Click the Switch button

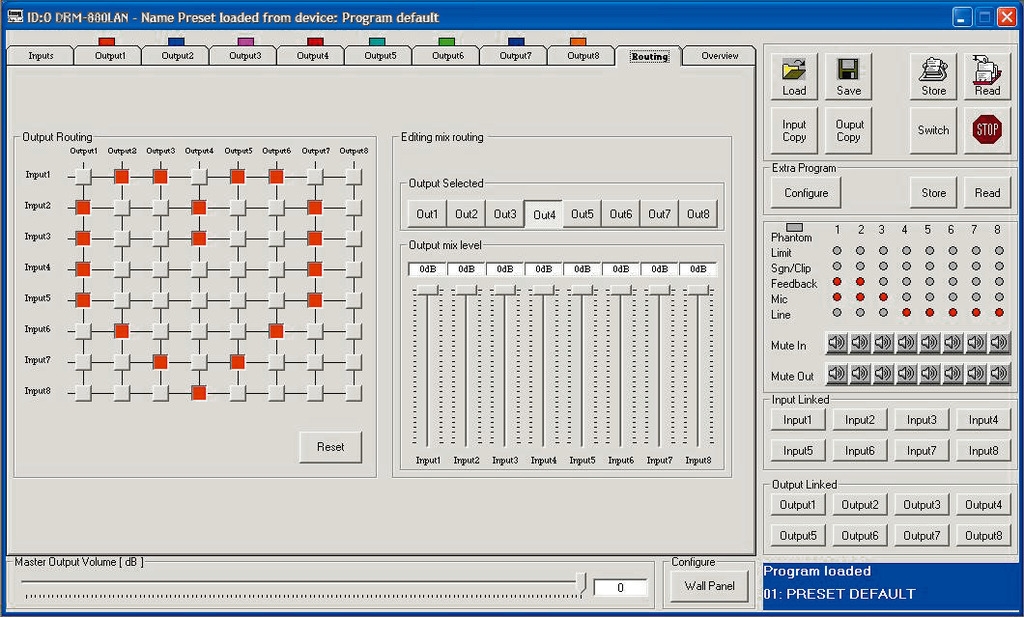point(933,131)
